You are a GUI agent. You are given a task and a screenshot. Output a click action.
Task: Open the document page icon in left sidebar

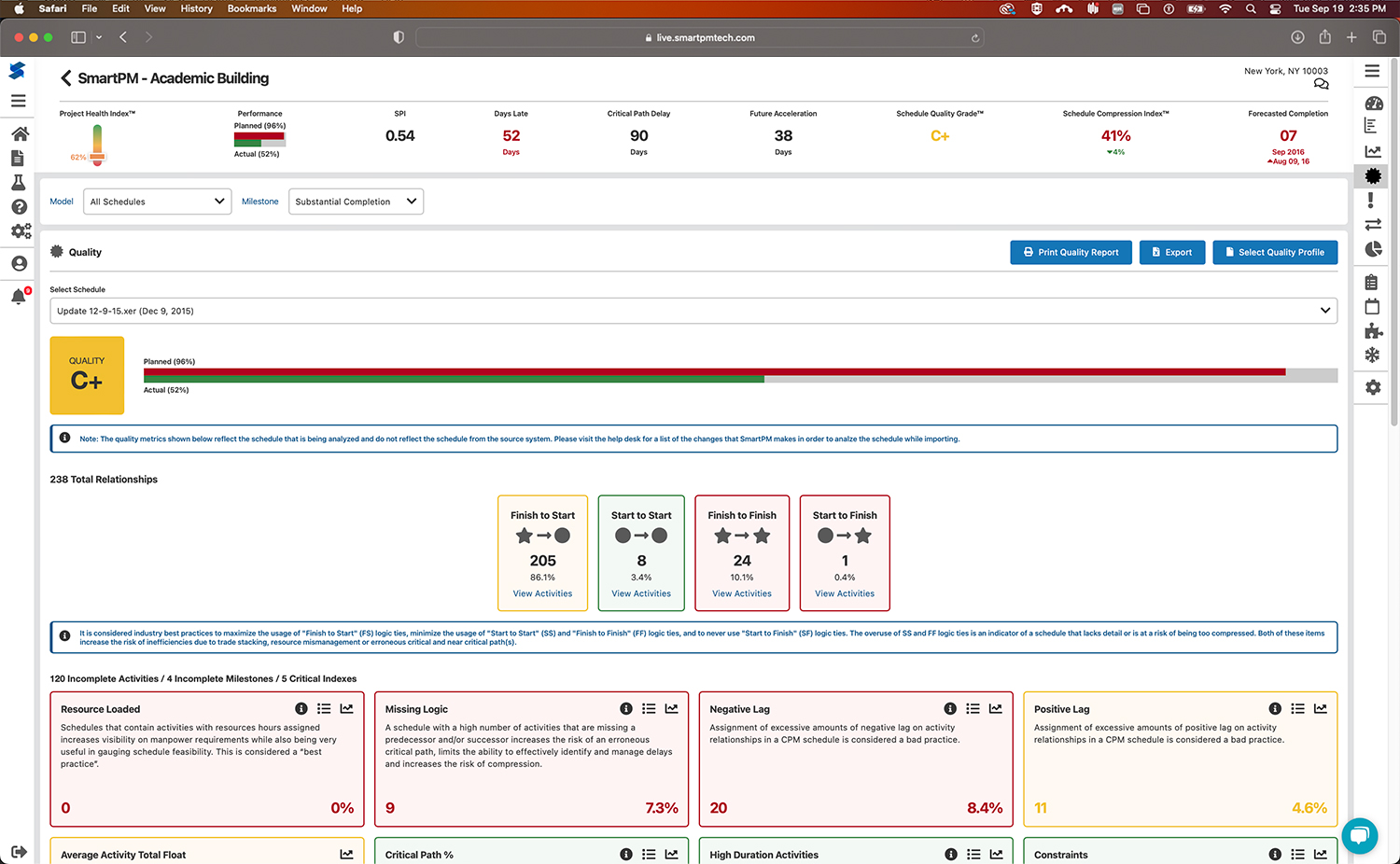(18, 158)
